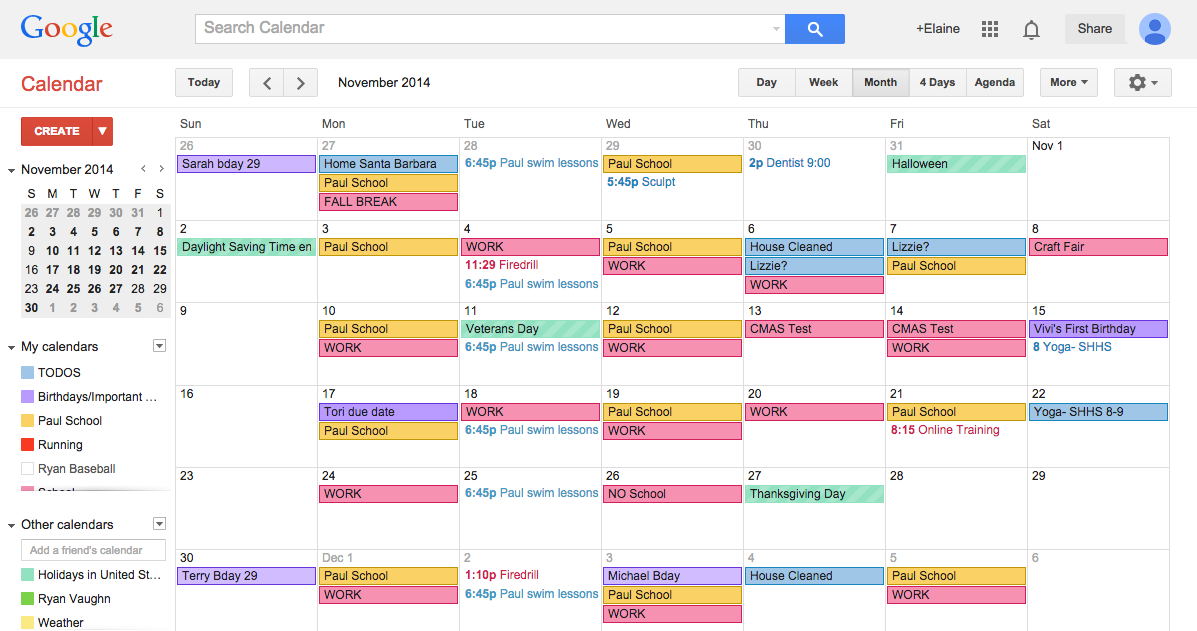Open the notifications bell icon
The height and width of the screenshot is (631, 1197).
coord(1031,30)
